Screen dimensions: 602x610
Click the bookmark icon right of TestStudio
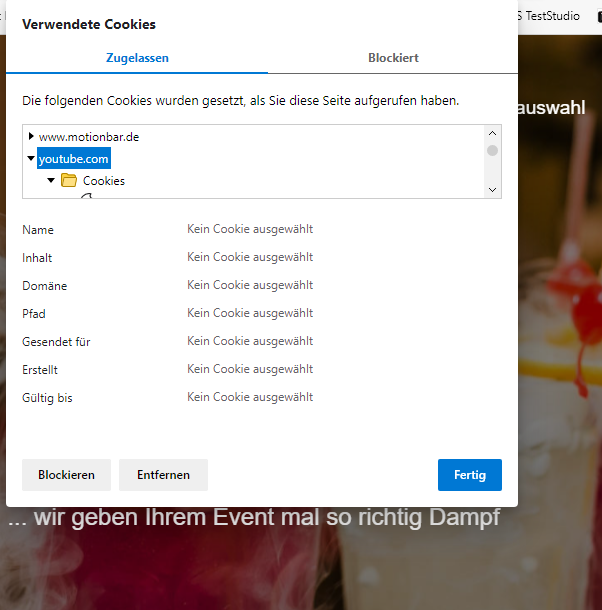pyautogui.click(x=599, y=16)
